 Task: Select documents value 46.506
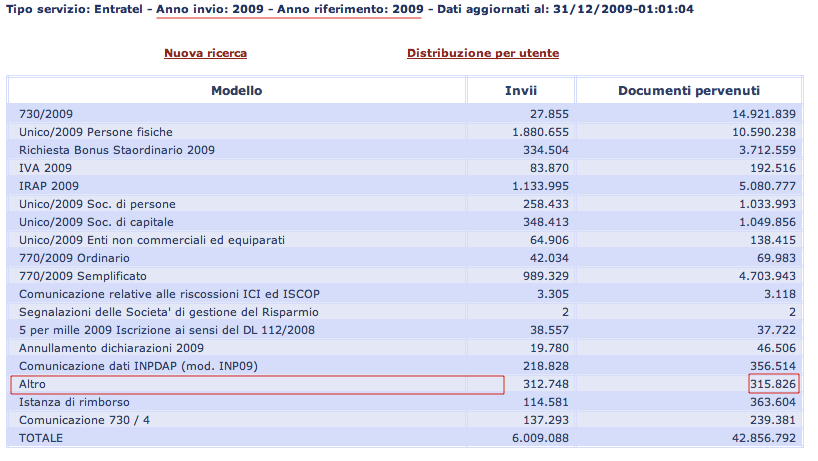(x=776, y=348)
